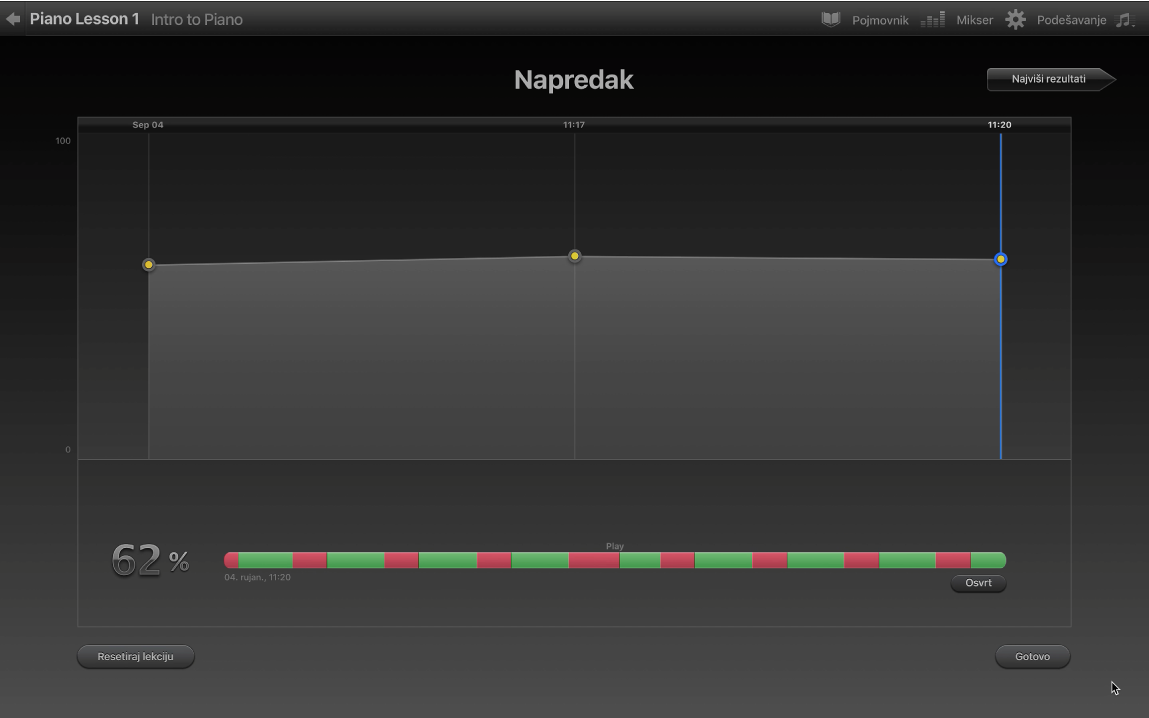Show Najviši rezultati high scores
Viewport: 1149px width, 718px height.
[1051, 79]
